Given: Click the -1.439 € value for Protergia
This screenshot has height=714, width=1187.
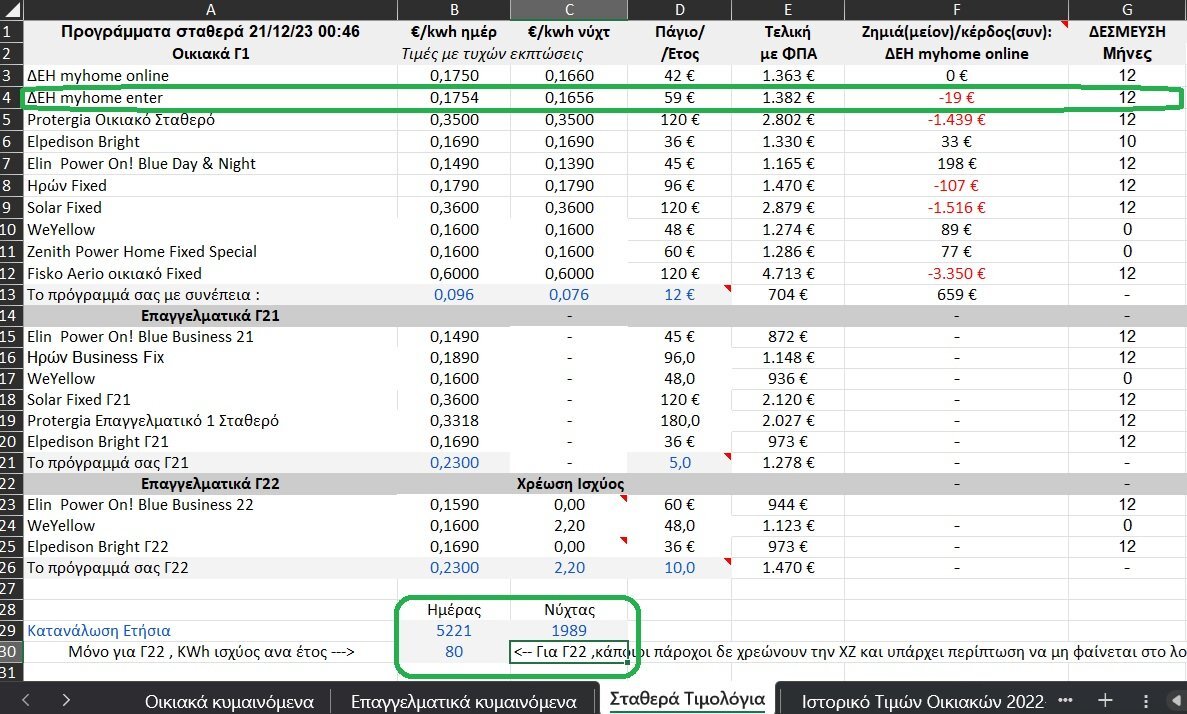Looking at the screenshot, I should pyautogui.click(x=957, y=120).
